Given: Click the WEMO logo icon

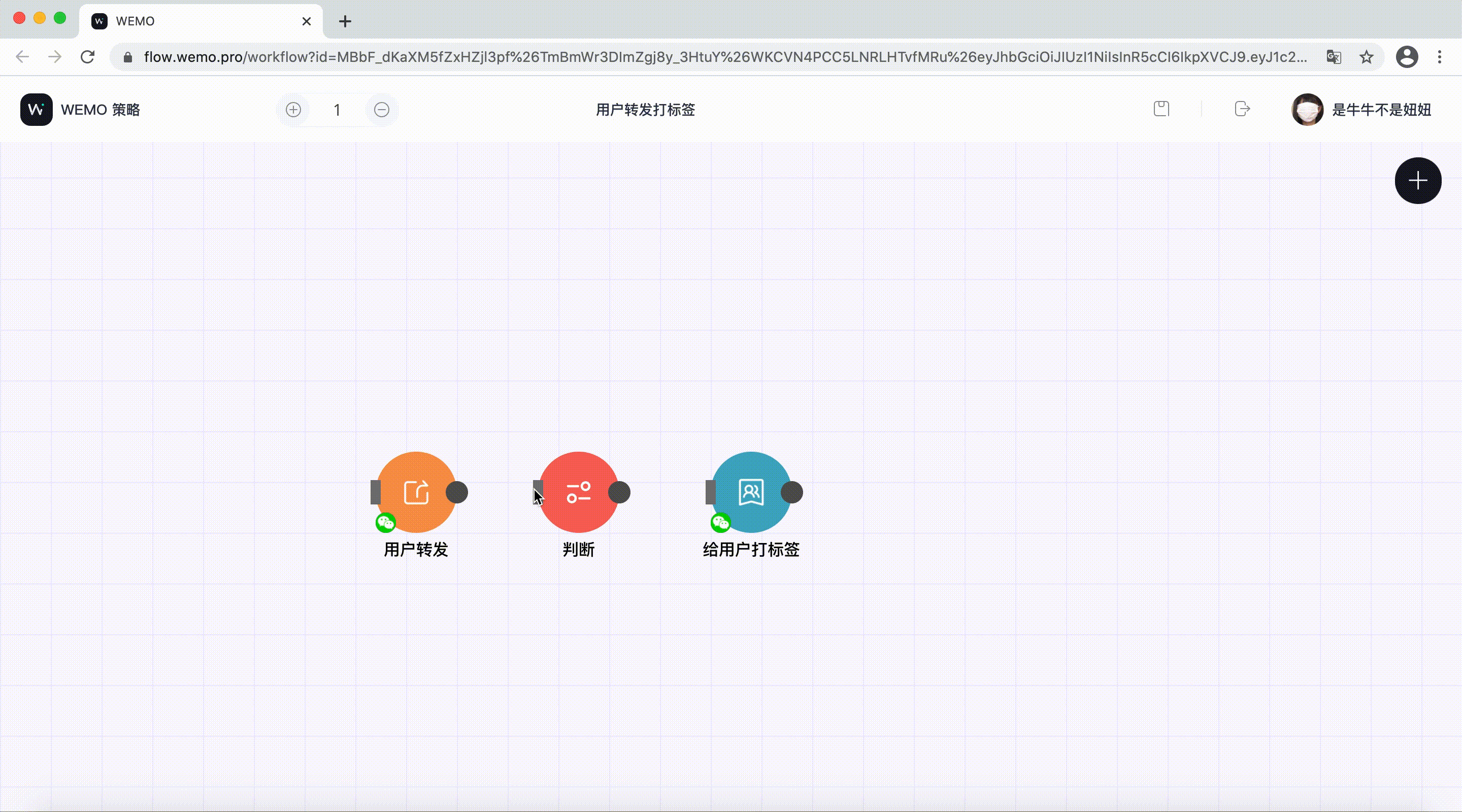Looking at the screenshot, I should point(37,110).
